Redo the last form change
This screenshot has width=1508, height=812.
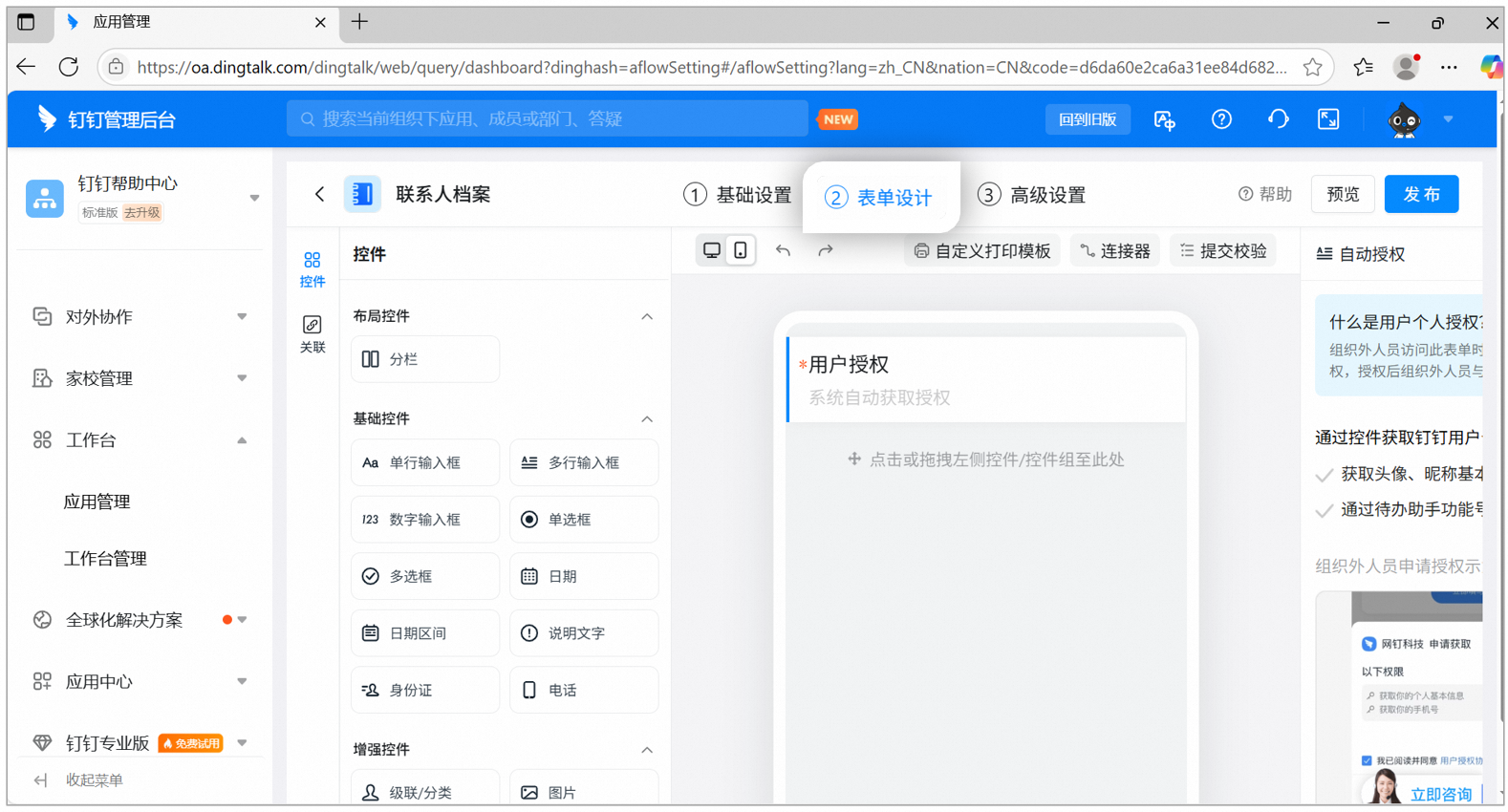point(826,250)
